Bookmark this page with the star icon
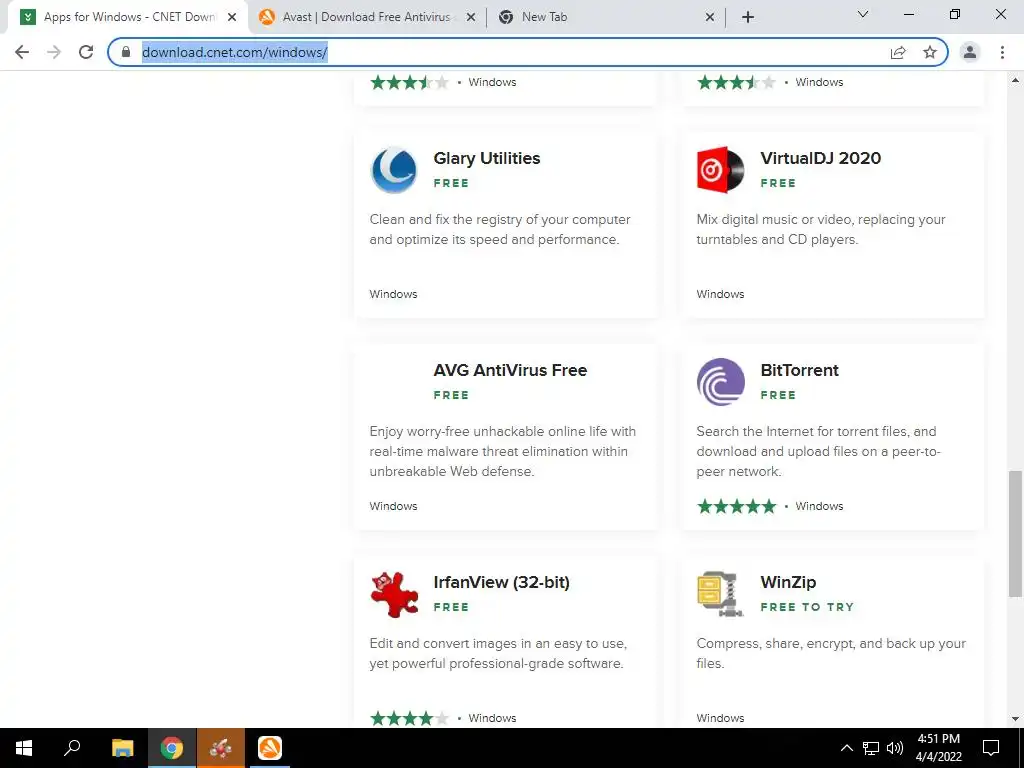This screenshot has width=1024, height=768. click(930, 52)
